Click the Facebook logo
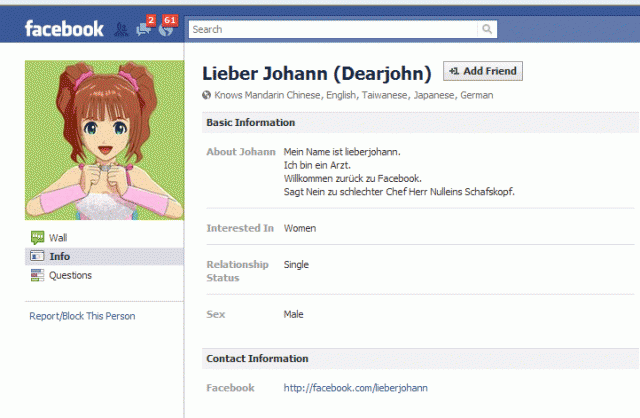This screenshot has height=418, width=640. click(64, 29)
